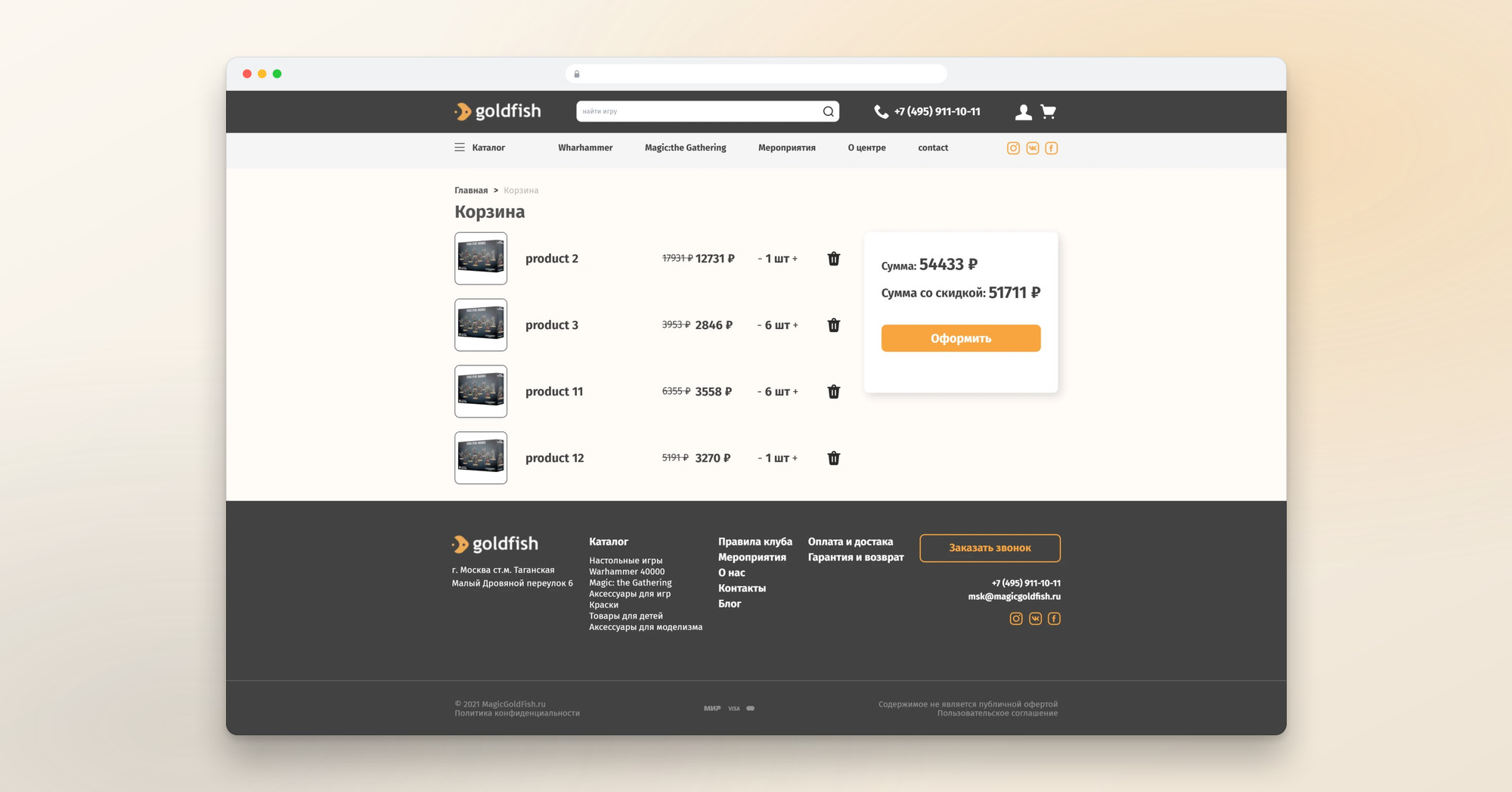Open product 2 thumbnail image
The height and width of the screenshot is (792, 1512).
(x=481, y=259)
